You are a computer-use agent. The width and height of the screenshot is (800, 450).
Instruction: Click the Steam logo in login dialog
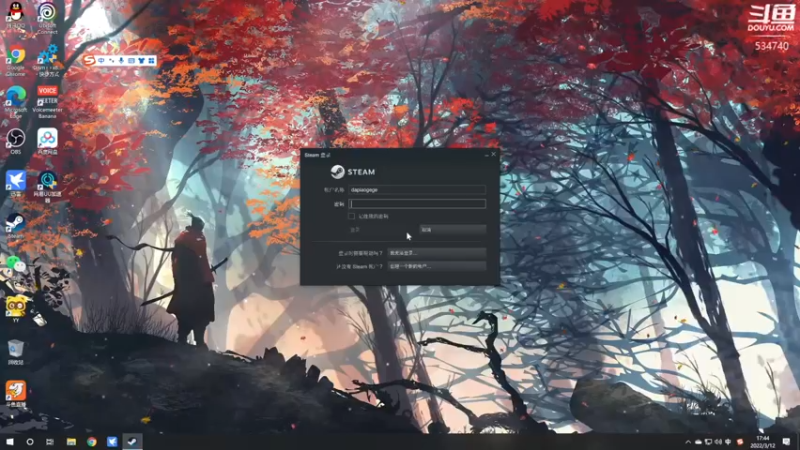[x=353, y=172]
